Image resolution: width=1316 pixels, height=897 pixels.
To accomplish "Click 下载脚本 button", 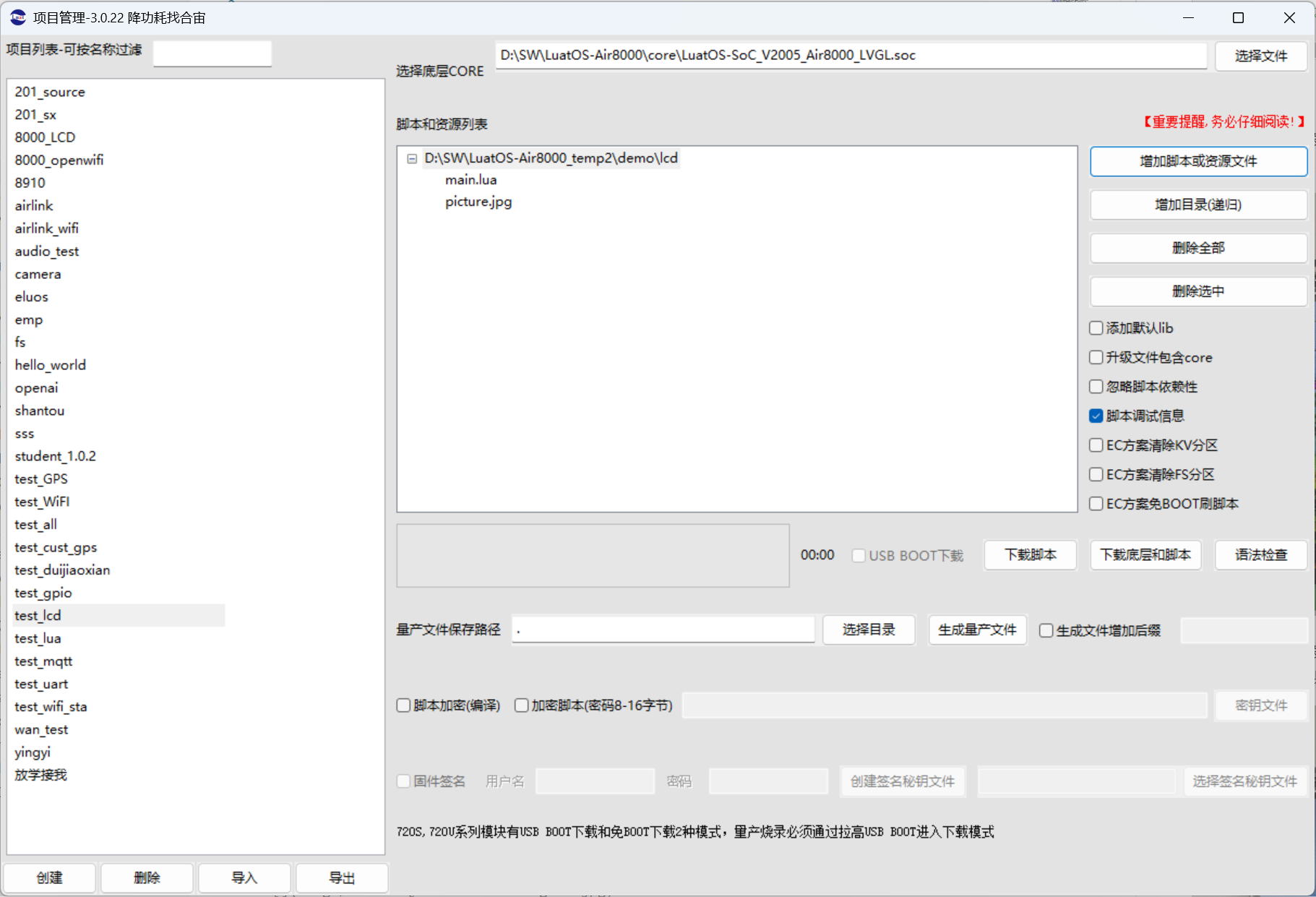I will (x=1031, y=555).
